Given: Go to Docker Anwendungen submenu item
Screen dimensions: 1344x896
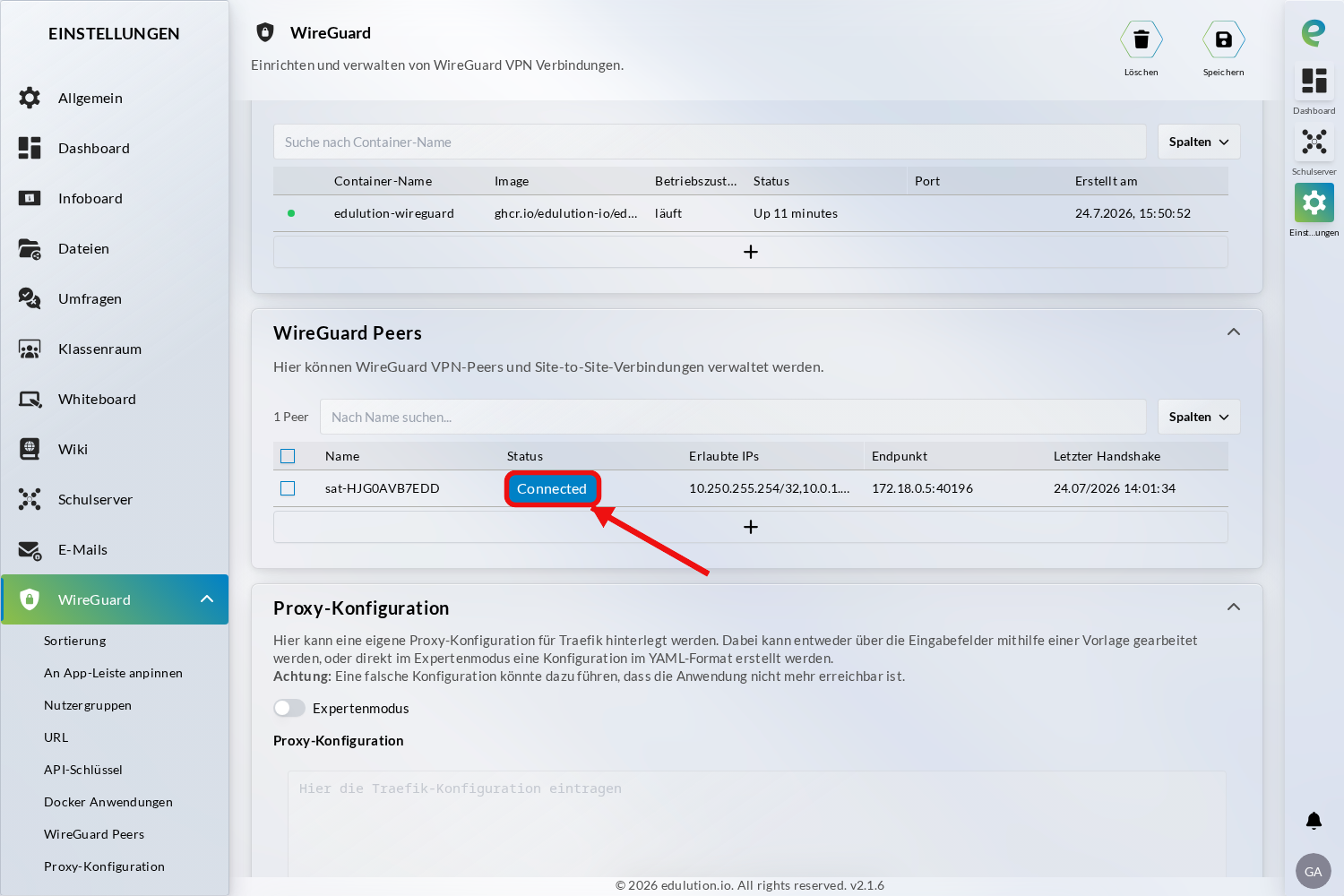Looking at the screenshot, I should tap(108, 802).
